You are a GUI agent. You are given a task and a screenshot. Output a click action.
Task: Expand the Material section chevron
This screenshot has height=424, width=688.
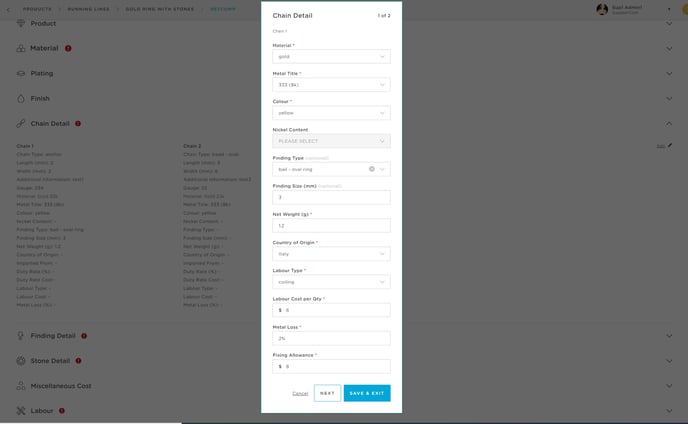(669, 48)
